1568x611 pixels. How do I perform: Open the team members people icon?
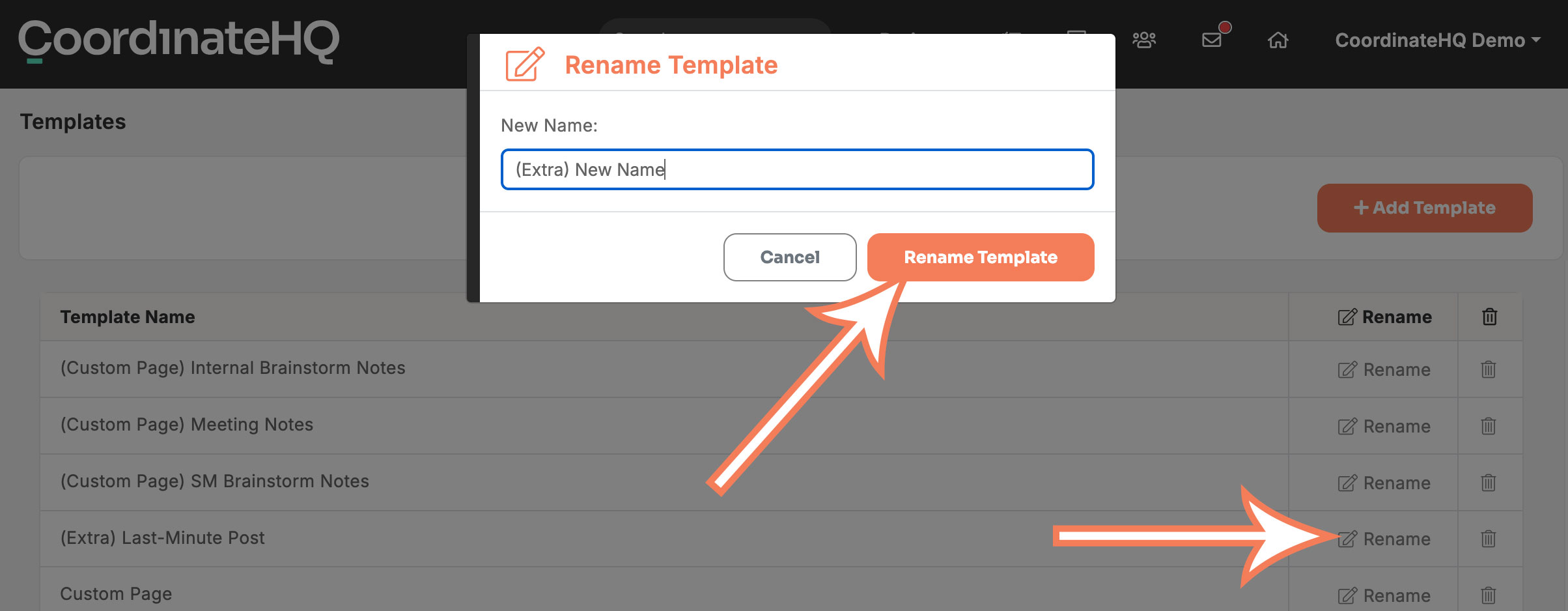click(x=1144, y=40)
